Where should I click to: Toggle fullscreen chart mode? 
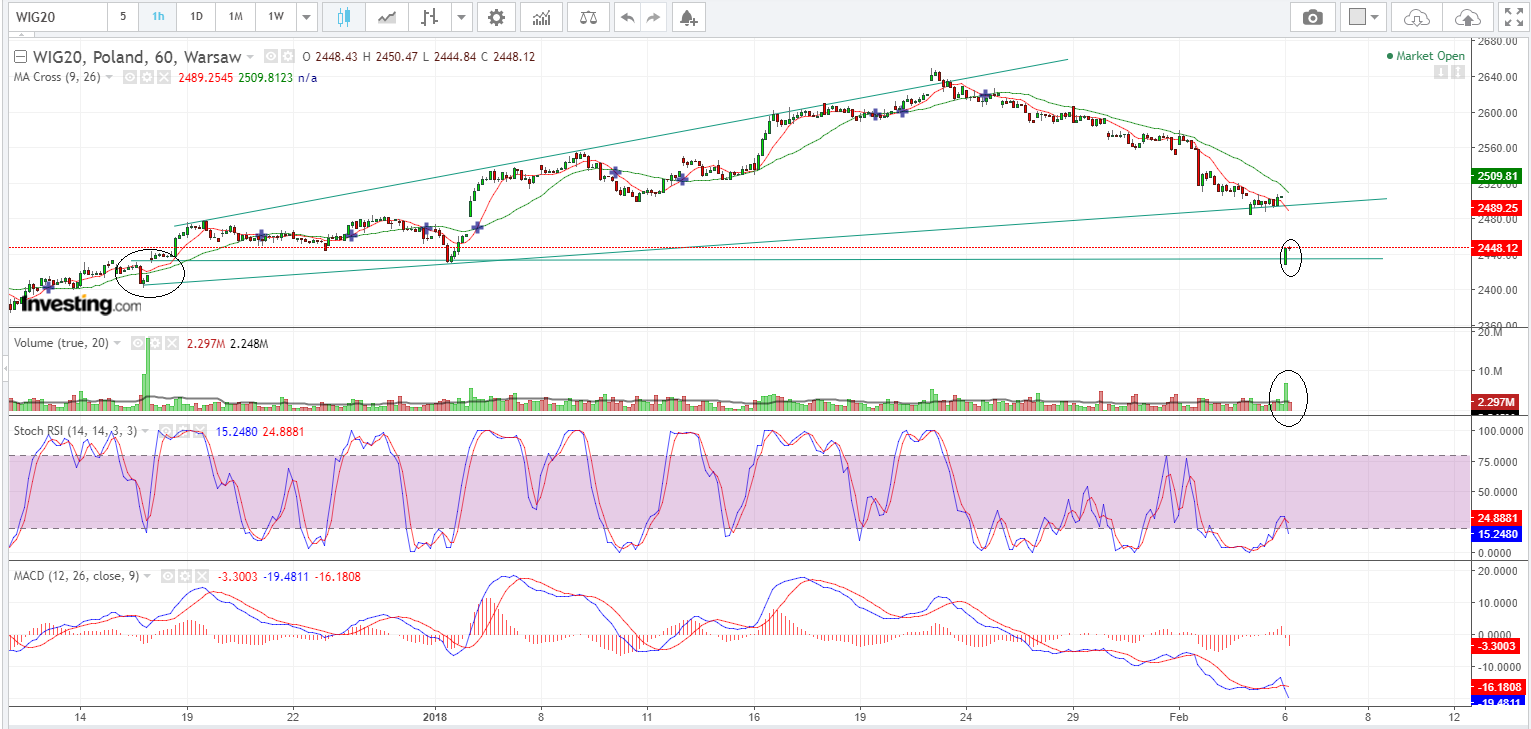(x=1513, y=17)
